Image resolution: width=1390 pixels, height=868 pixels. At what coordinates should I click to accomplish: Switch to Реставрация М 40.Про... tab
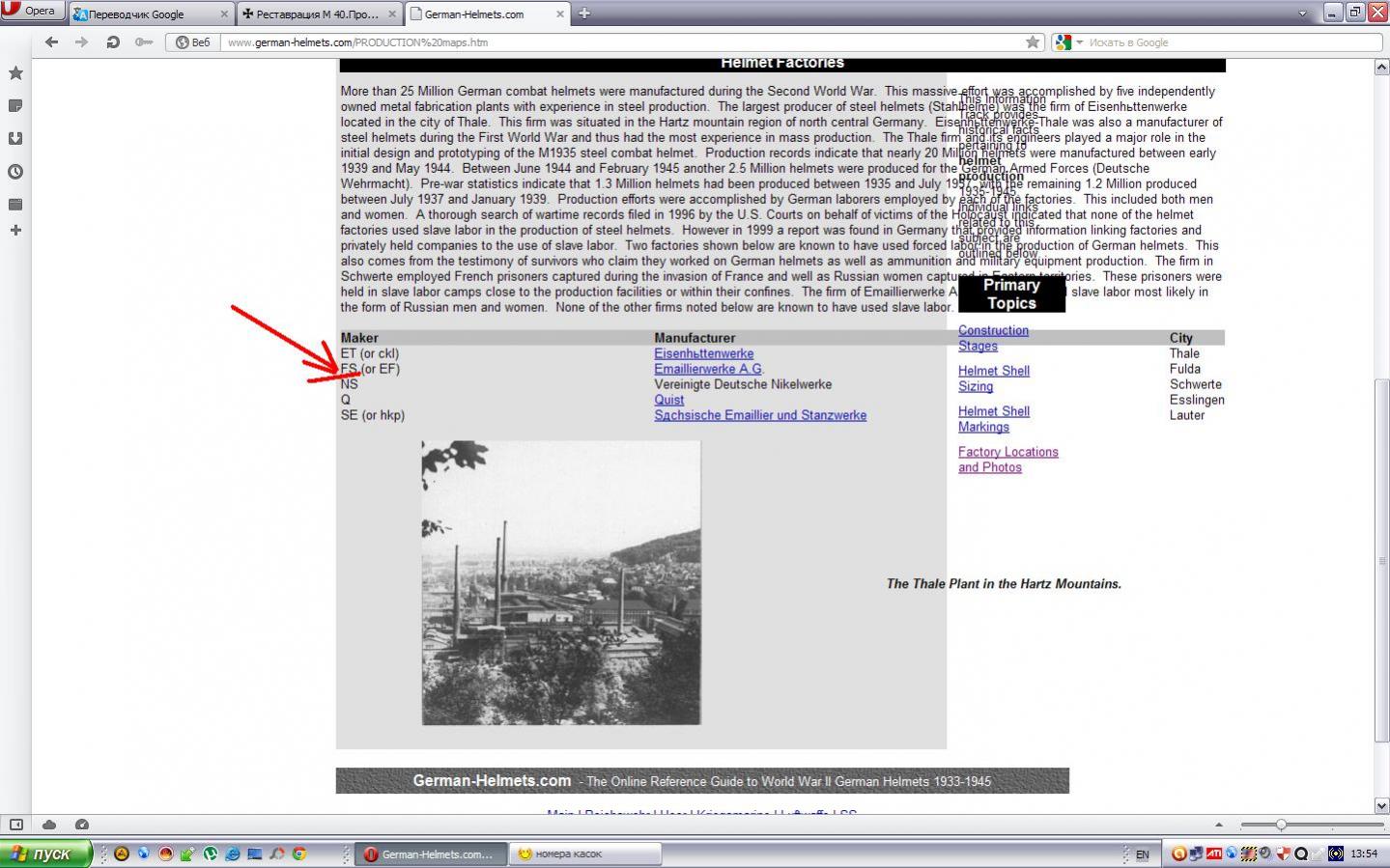click(320, 14)
